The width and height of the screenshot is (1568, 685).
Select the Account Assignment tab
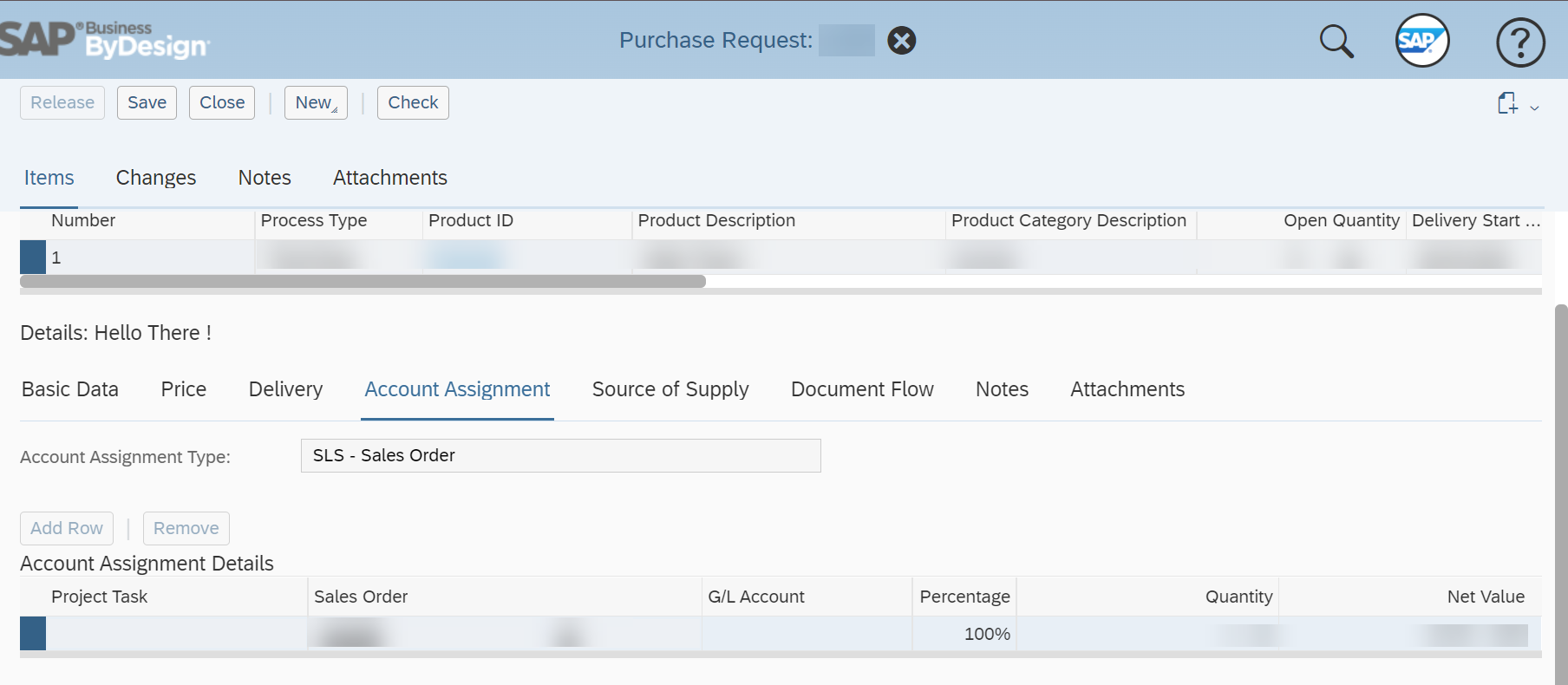point(457,389)
